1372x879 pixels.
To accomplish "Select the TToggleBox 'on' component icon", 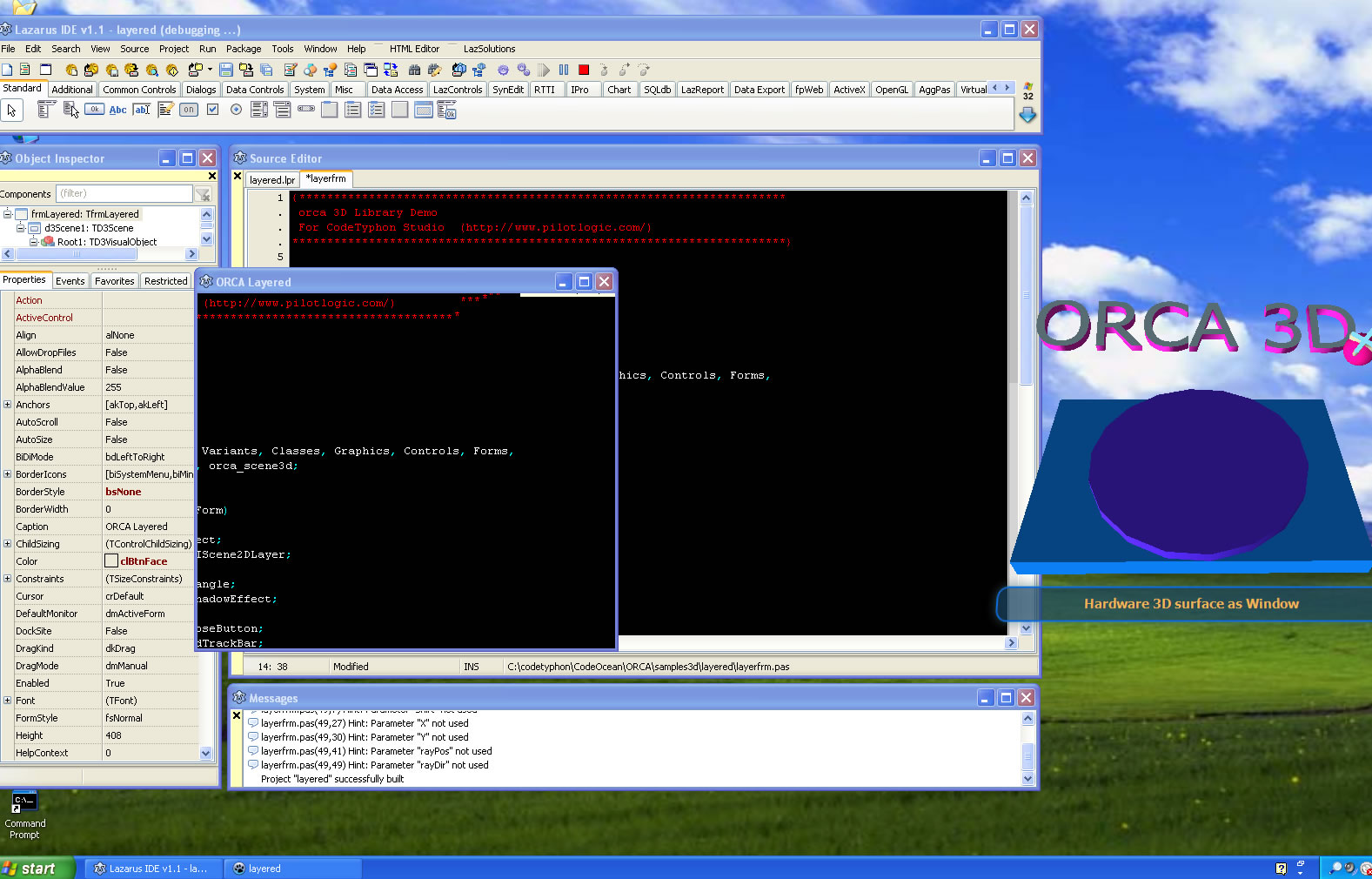I will pyautogui.click(x=189, y=109).
